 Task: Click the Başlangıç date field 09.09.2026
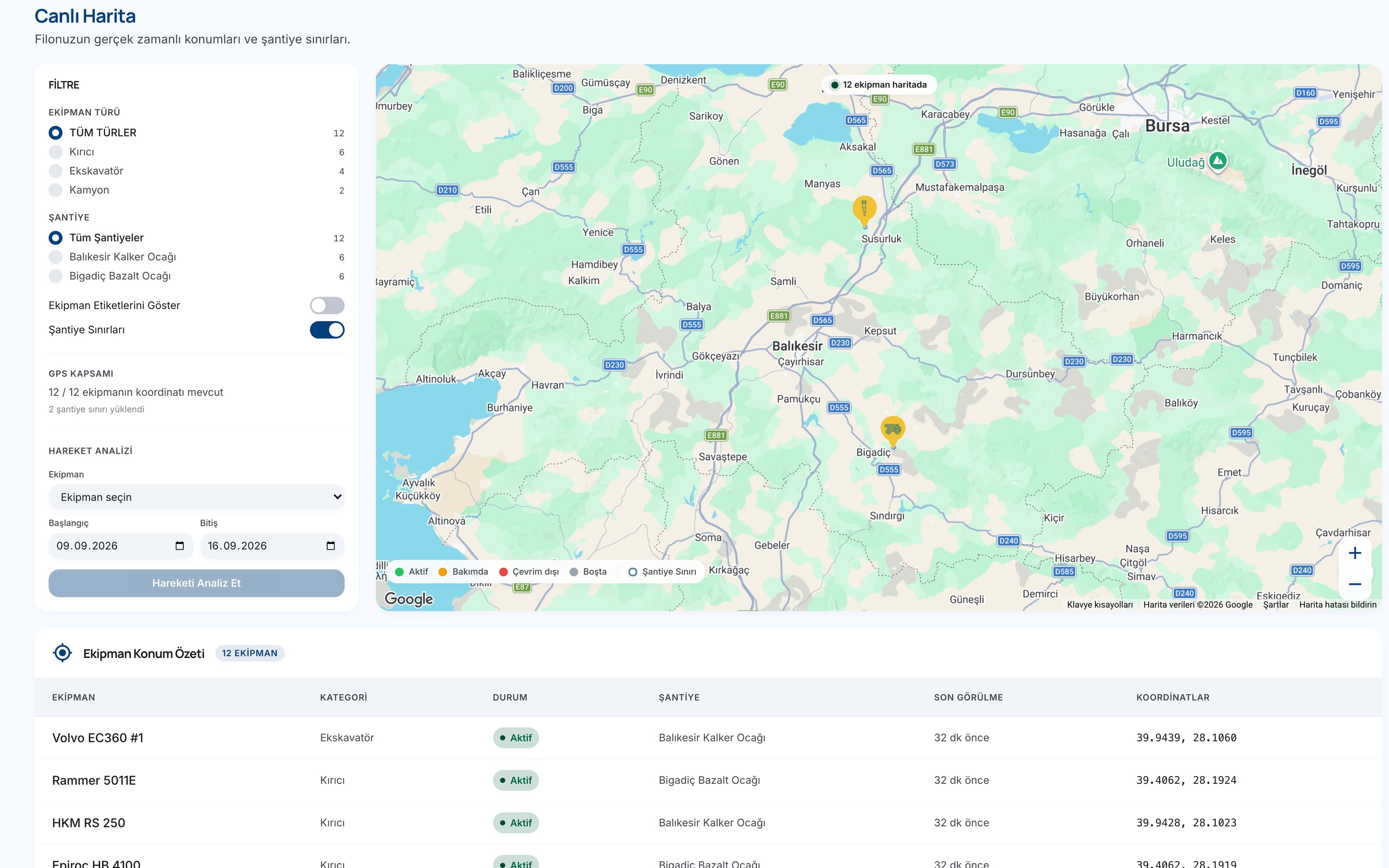(x=120, y=546)
